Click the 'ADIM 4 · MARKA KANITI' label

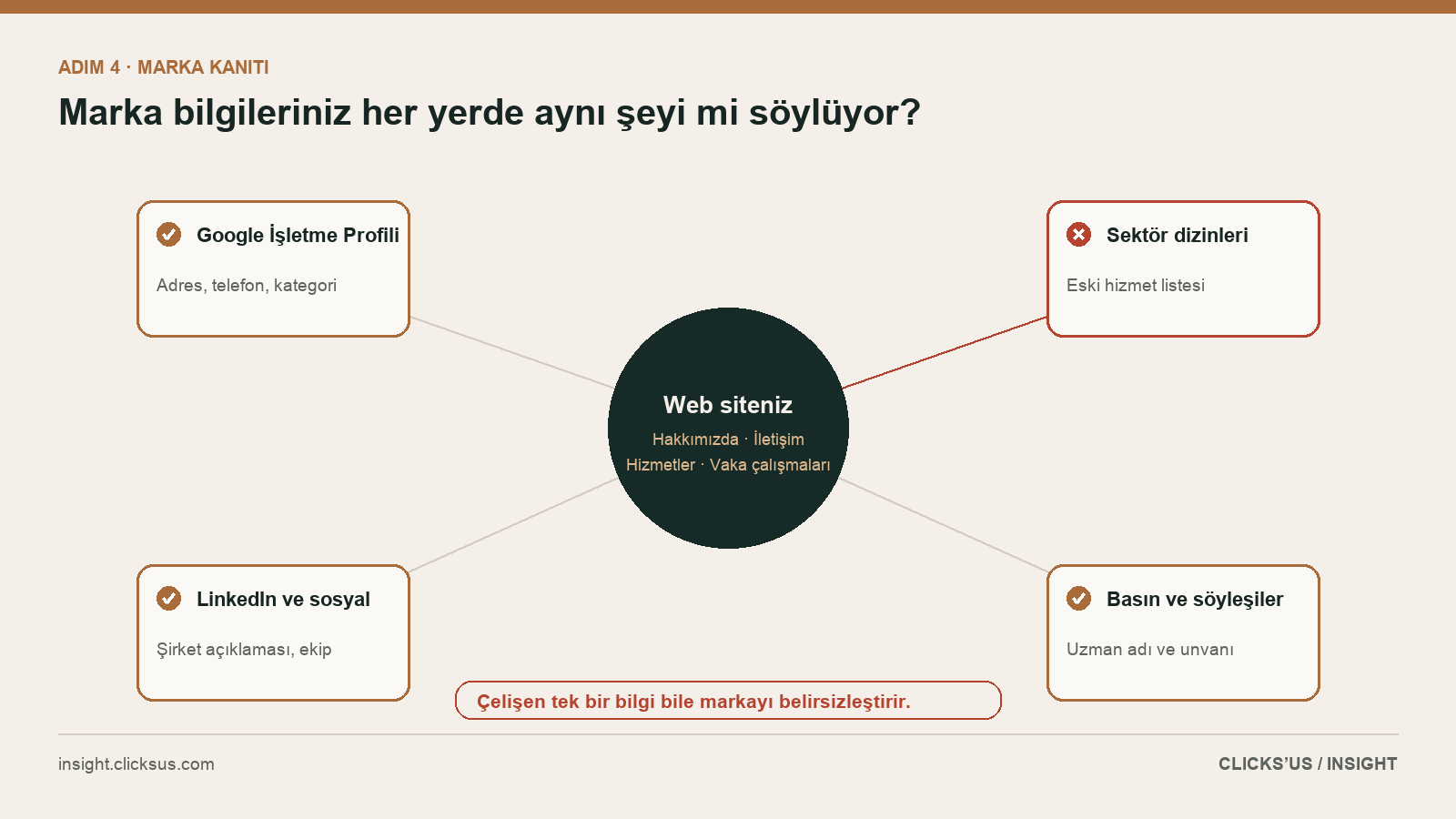pyautogui.click(x=164, y=67)
